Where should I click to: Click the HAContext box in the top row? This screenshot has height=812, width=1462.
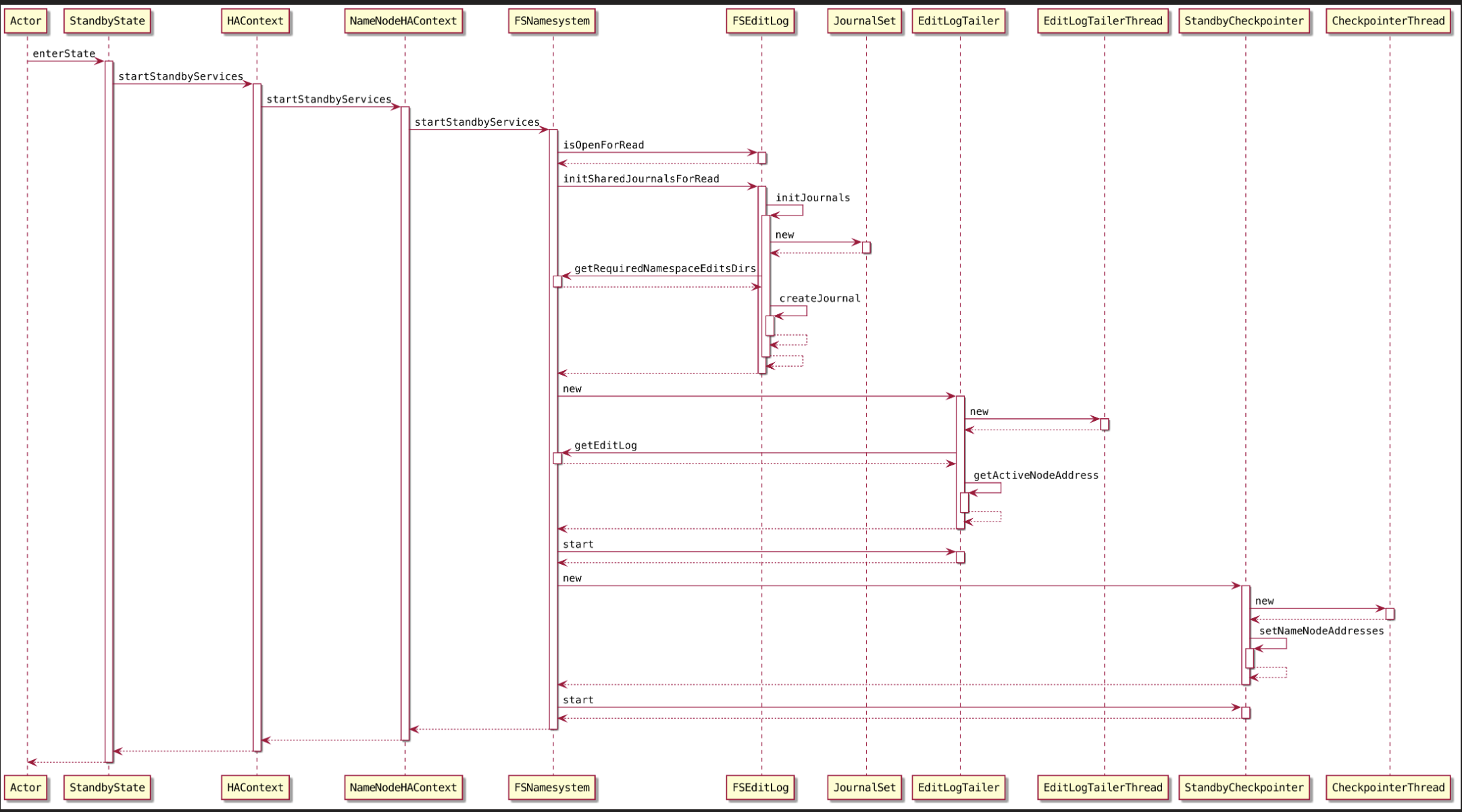(255, 21)
